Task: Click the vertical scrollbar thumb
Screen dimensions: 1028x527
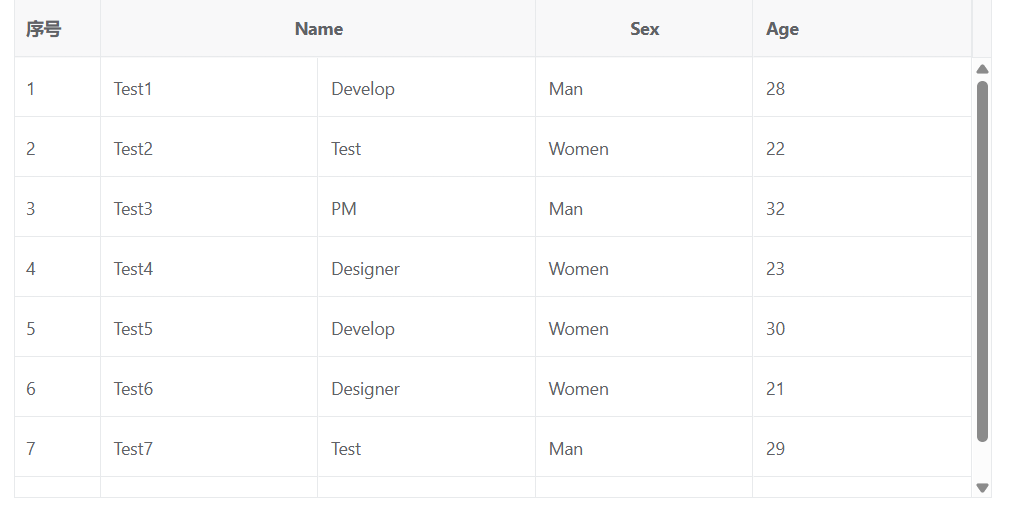Action: (x=982, y=260)
